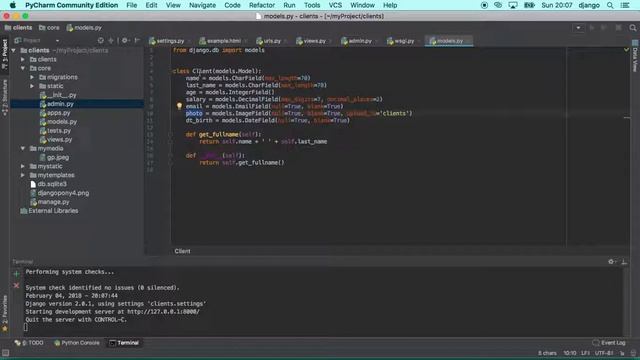This screenshot has height=360, width=640.
Task: Click the inspector icon at status bar far right
Action: tap(633, 353)
